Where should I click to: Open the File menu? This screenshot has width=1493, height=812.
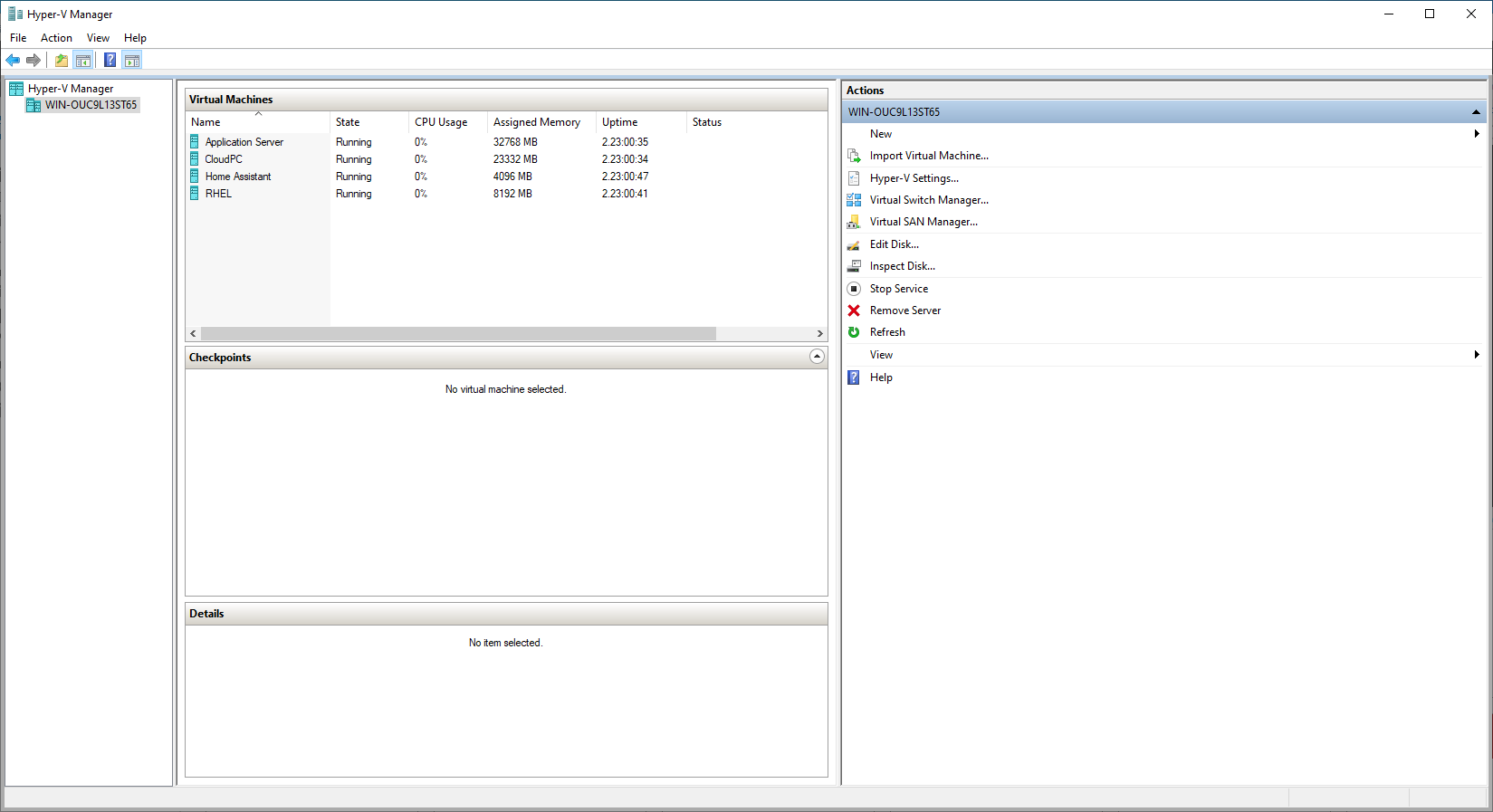pos(18,38)
